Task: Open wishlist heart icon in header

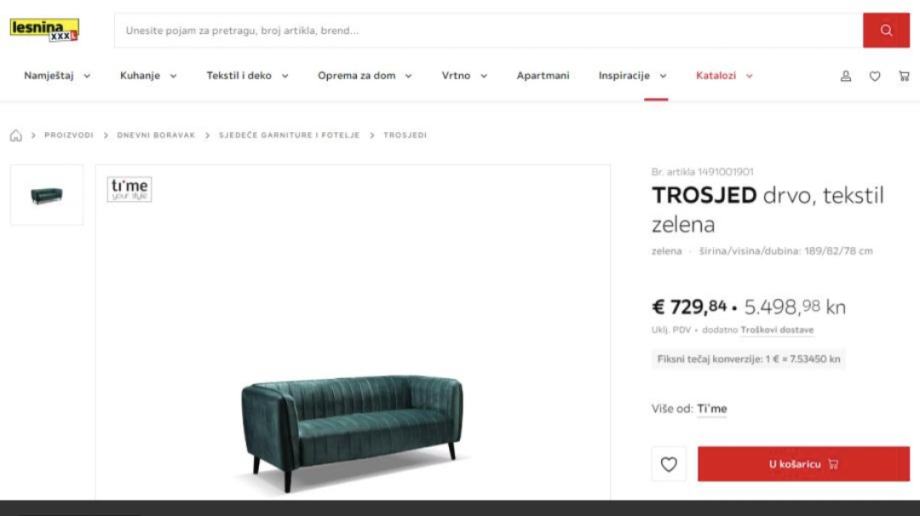Action: point(875,76)
